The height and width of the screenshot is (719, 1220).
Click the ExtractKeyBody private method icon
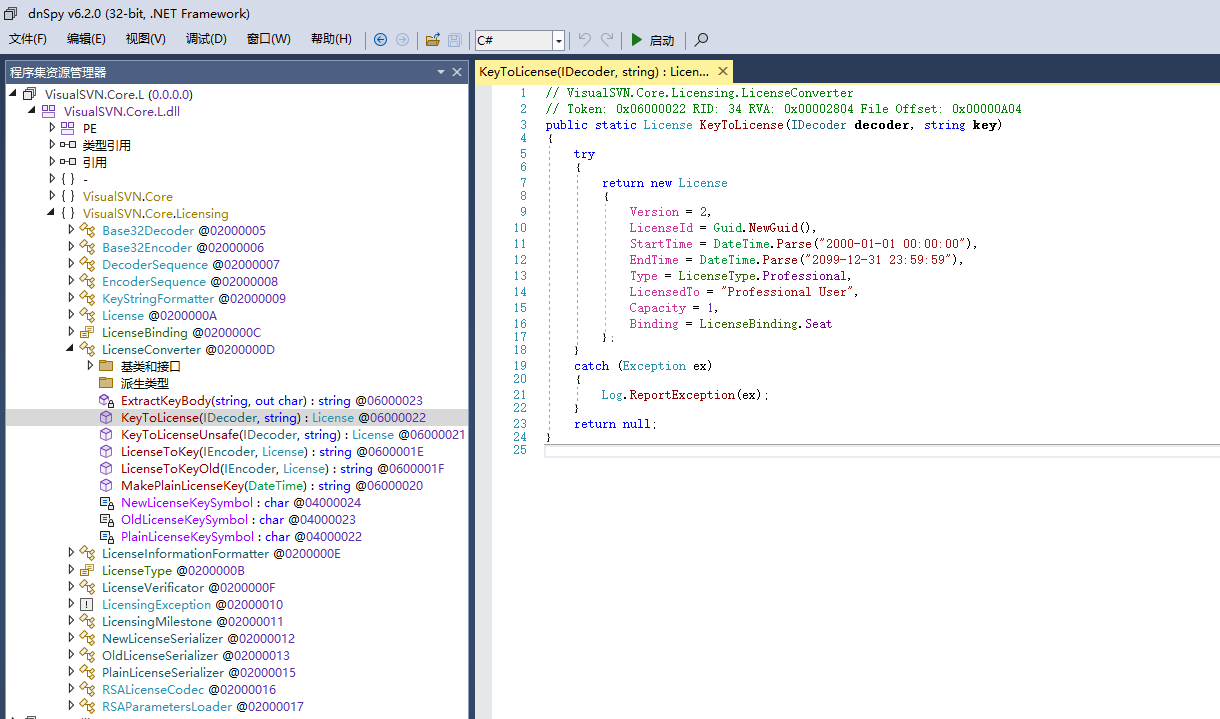coord(105,400)
